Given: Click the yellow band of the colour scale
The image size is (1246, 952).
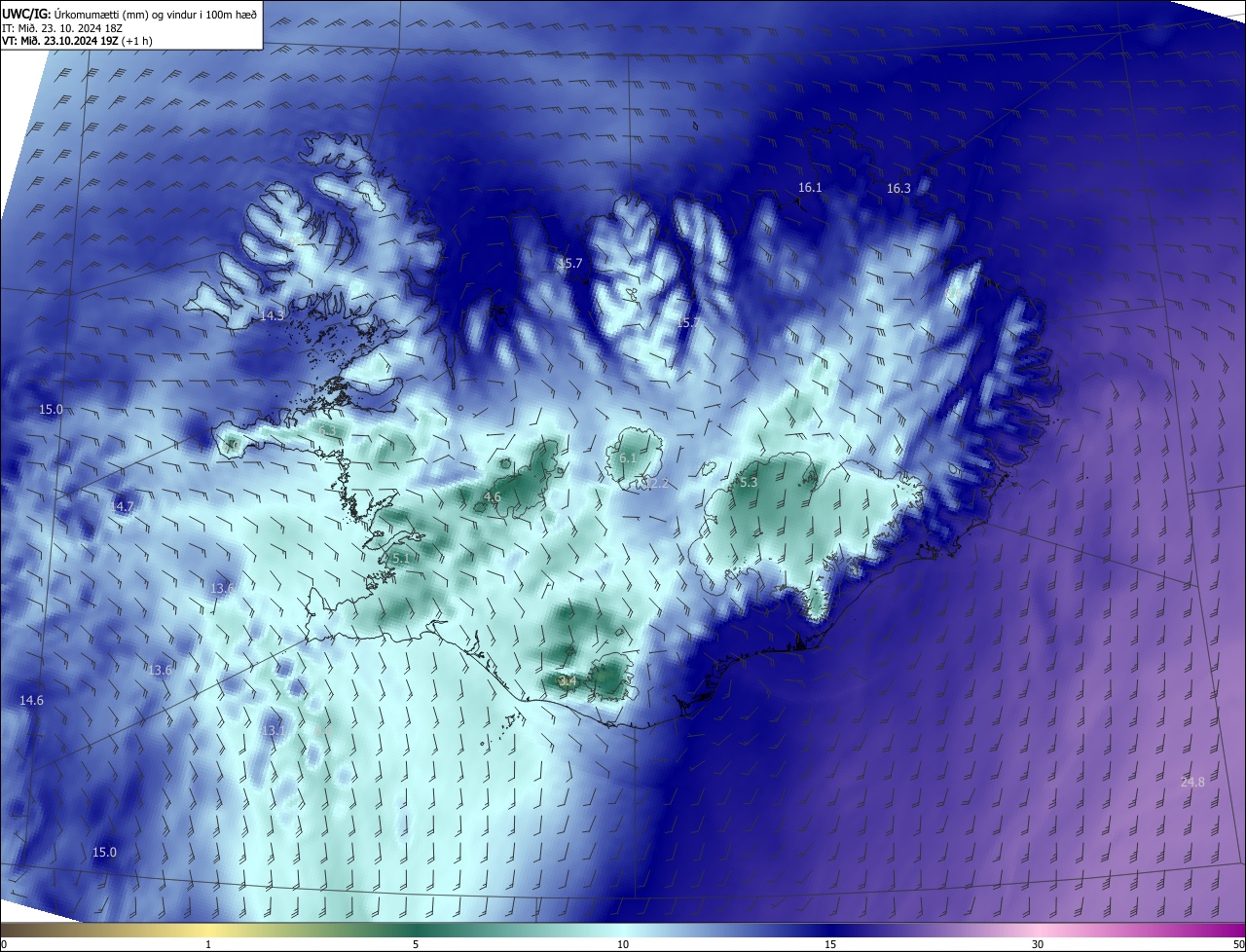Looking at the screenshot, I should tap(209, 931).
